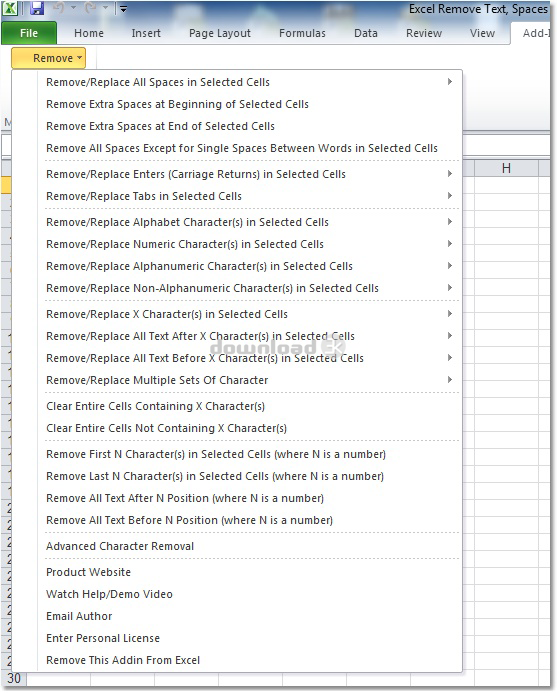Switch to the Formulas ribbon tab
The width and height of the screenshot is (557, 693).
pyautogui.click(x=302, y=33)
